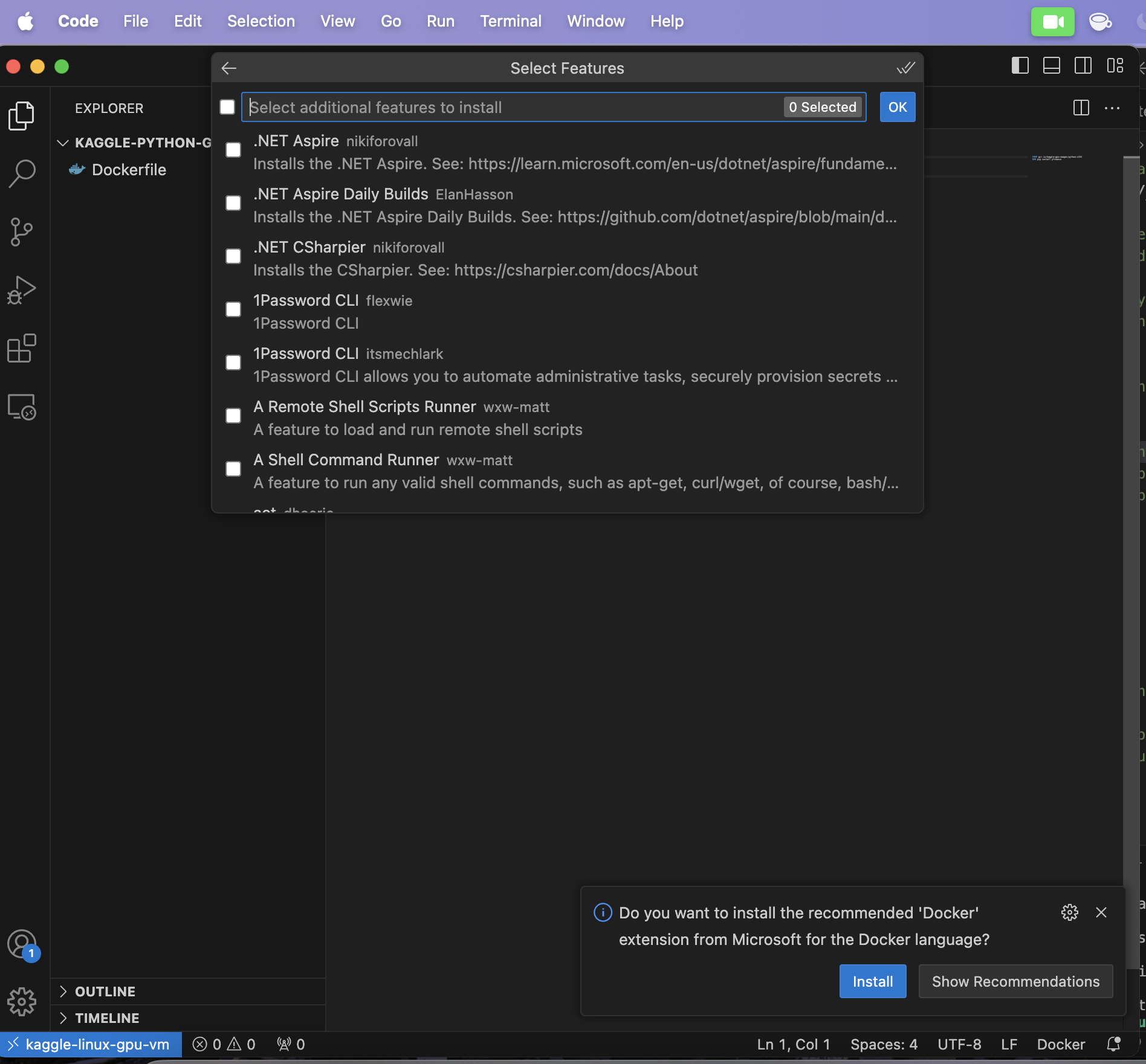Open notifications bell in status bar
Viewport: 1146px width, 1064px height.
tap(1113, 1044)
